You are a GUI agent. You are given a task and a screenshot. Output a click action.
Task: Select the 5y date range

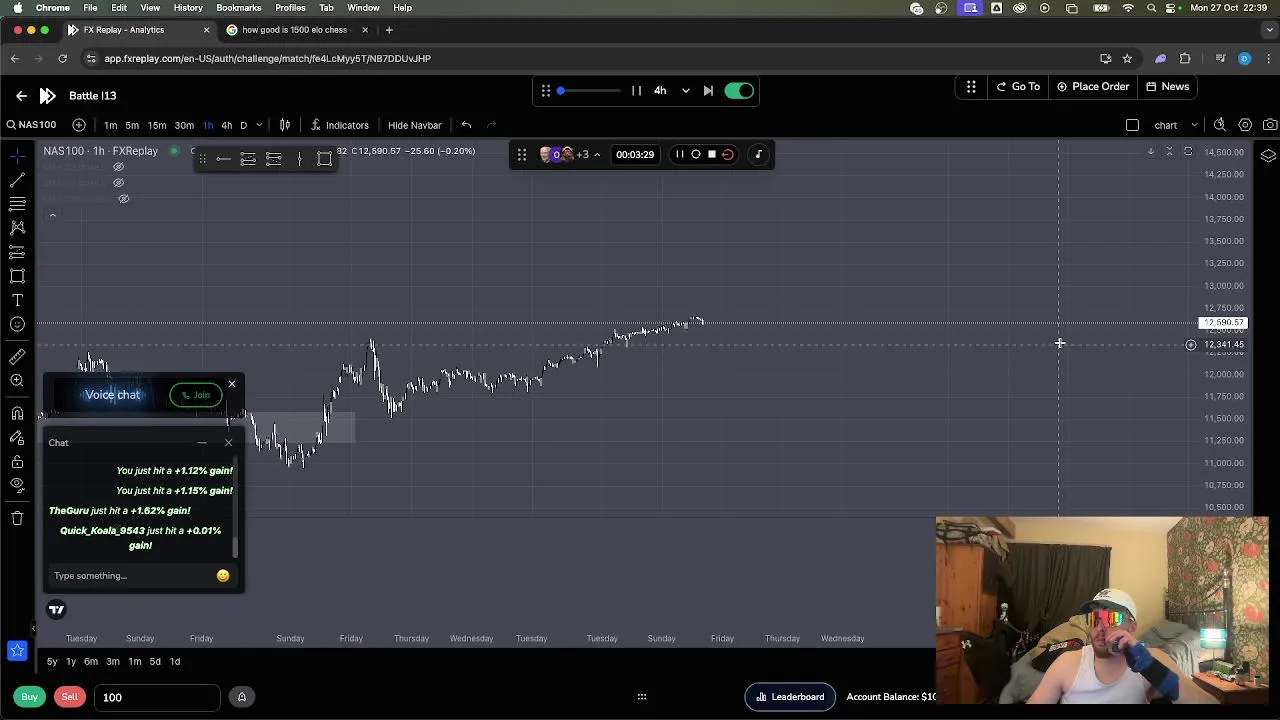pyautogui.click(x=52, y=662)
